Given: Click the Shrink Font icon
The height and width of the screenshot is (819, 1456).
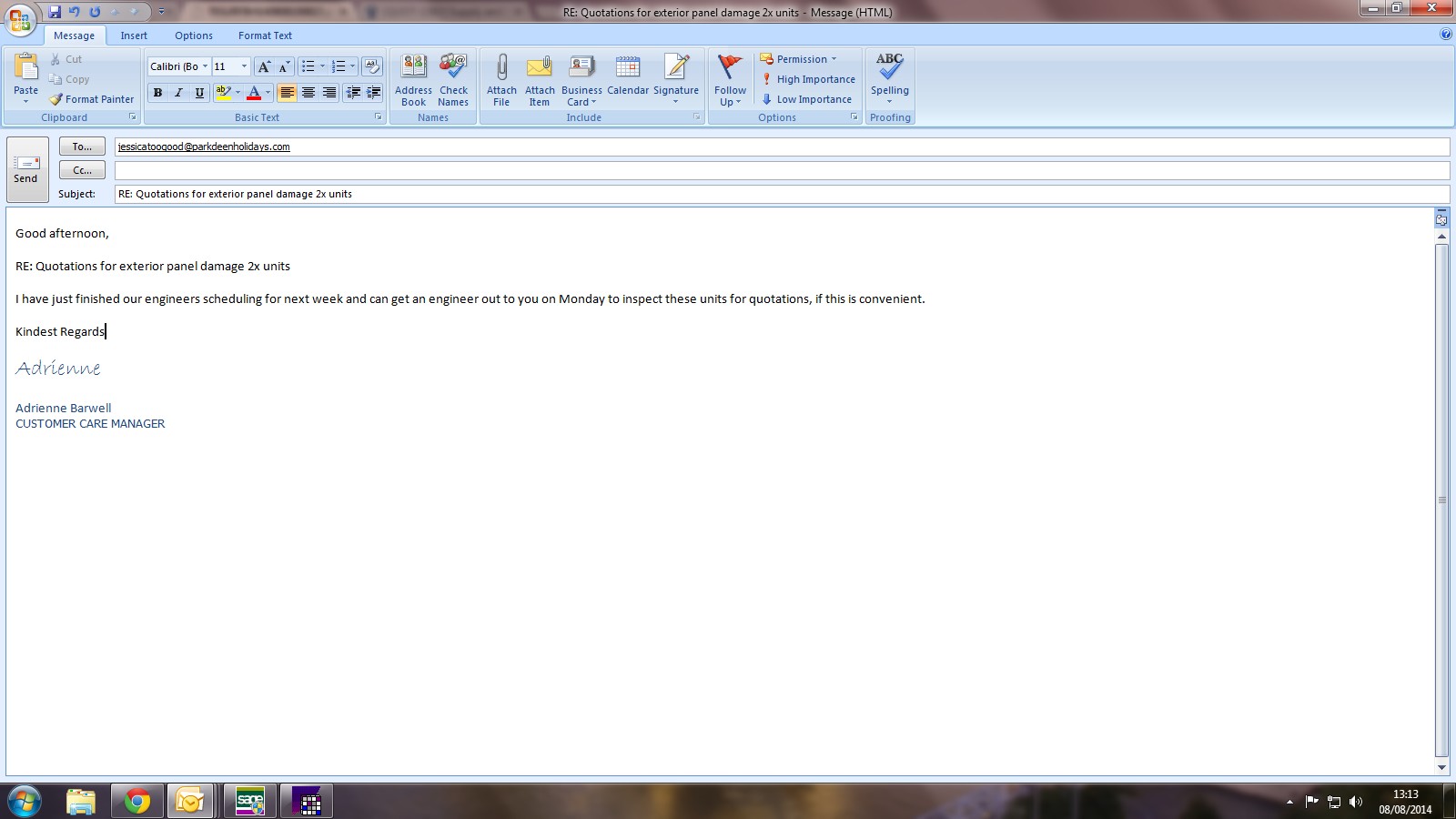Looking at the screenshot, I should pos(284,66).
